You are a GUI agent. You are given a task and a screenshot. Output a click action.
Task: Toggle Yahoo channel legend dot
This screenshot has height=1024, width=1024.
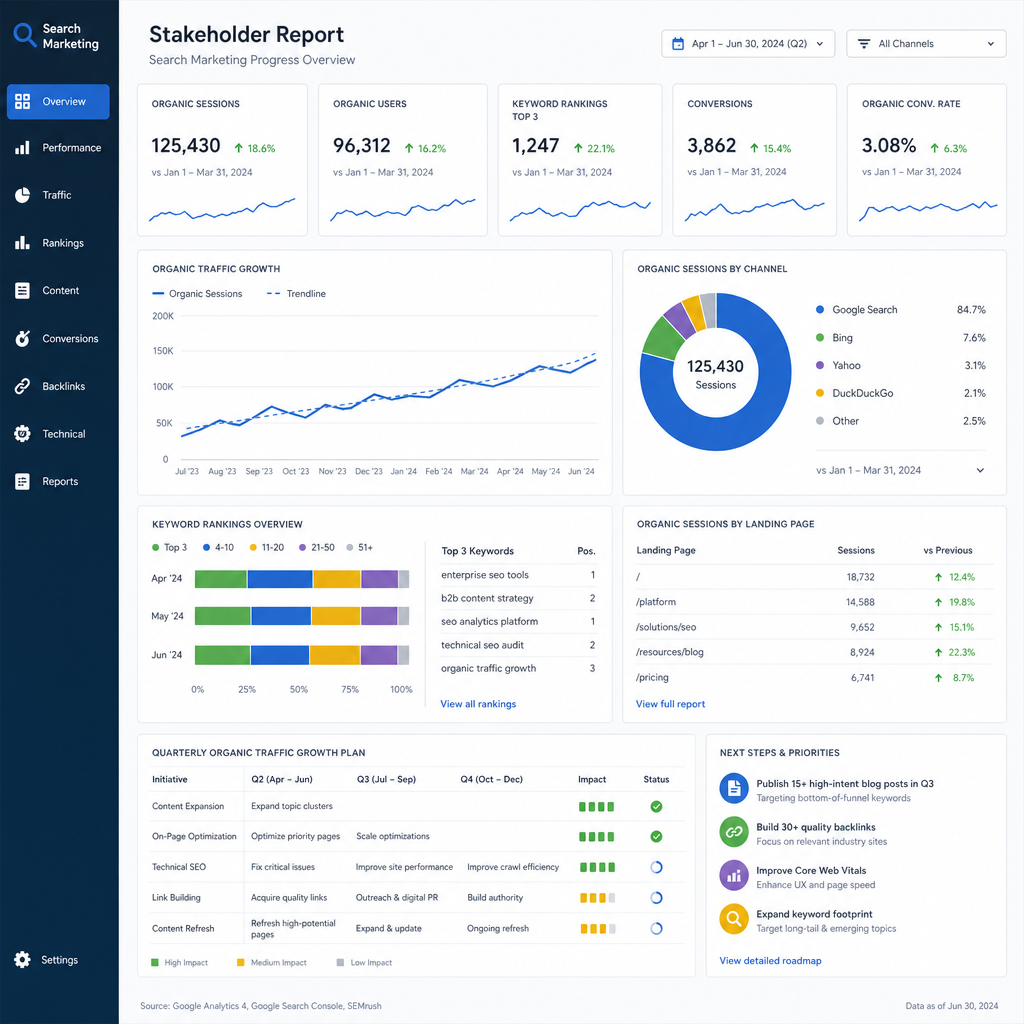click(x=820, y=365)
